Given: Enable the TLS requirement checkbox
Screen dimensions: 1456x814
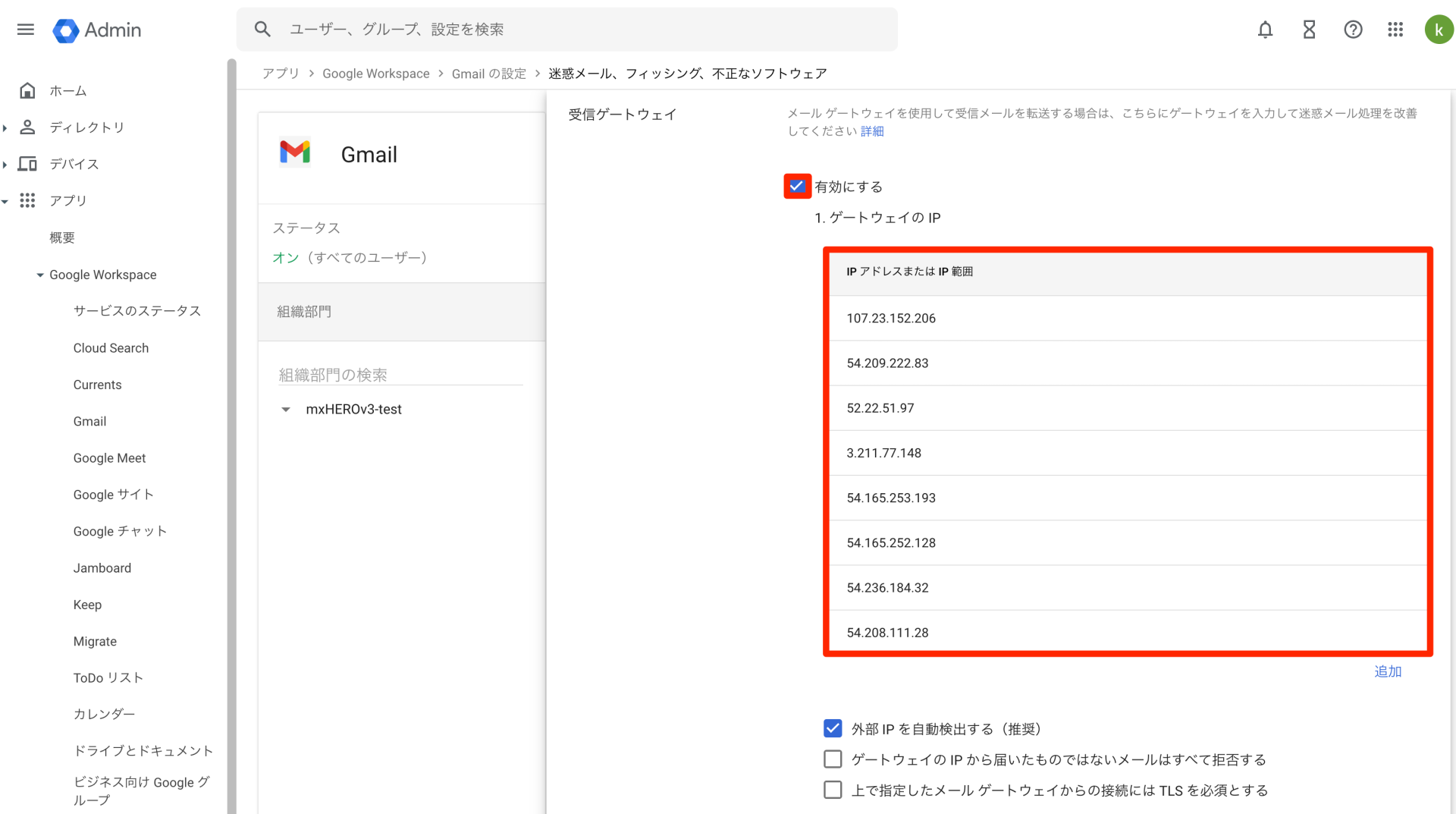Looking at the screenshot, I should coord(833,790).
